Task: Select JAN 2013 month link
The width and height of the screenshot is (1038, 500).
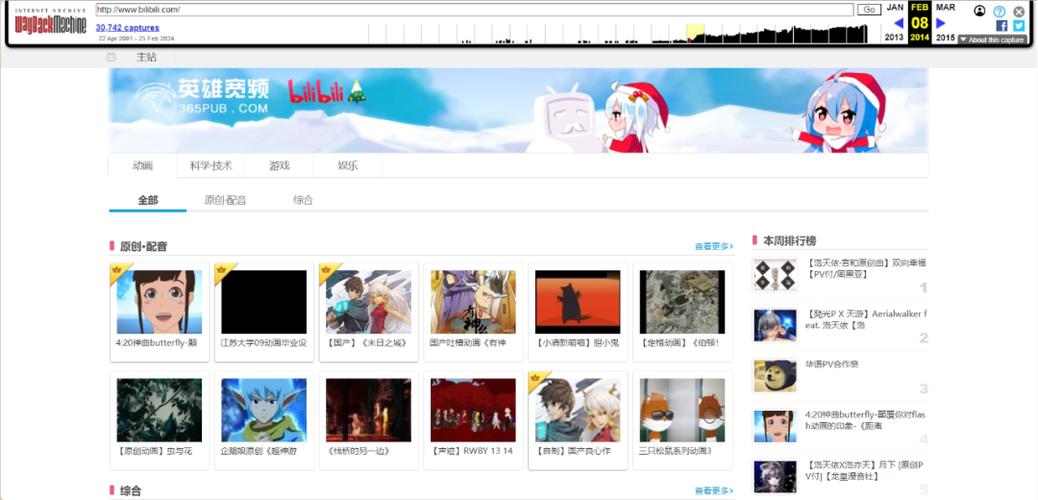Action: point(894,22)
